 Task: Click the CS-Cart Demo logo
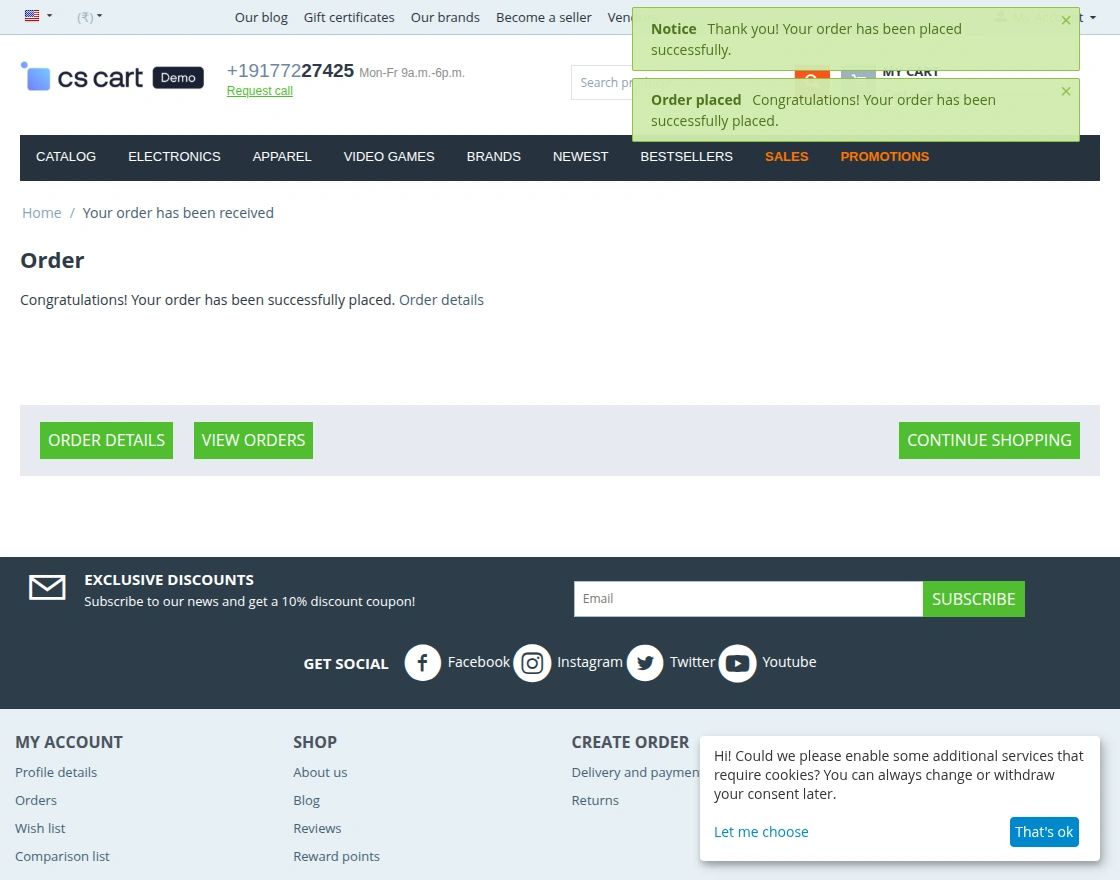(112, 77)
